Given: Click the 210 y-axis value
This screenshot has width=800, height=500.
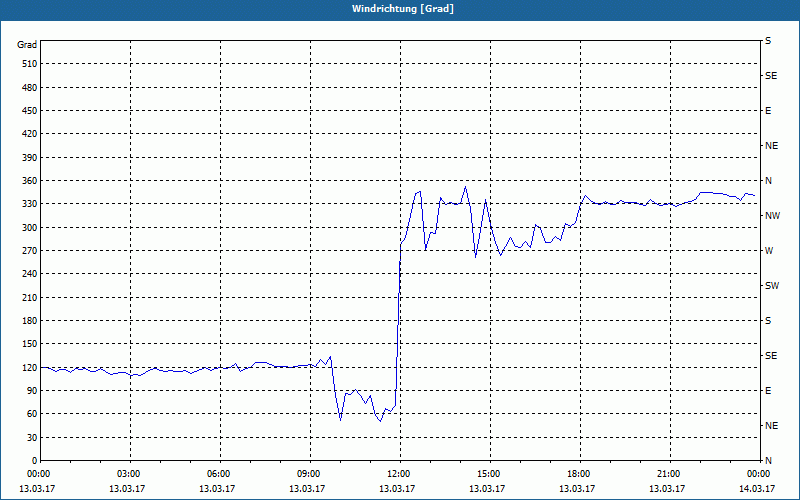Looking at the screenshot, I should pyautogui.click(x=30, y=297).
